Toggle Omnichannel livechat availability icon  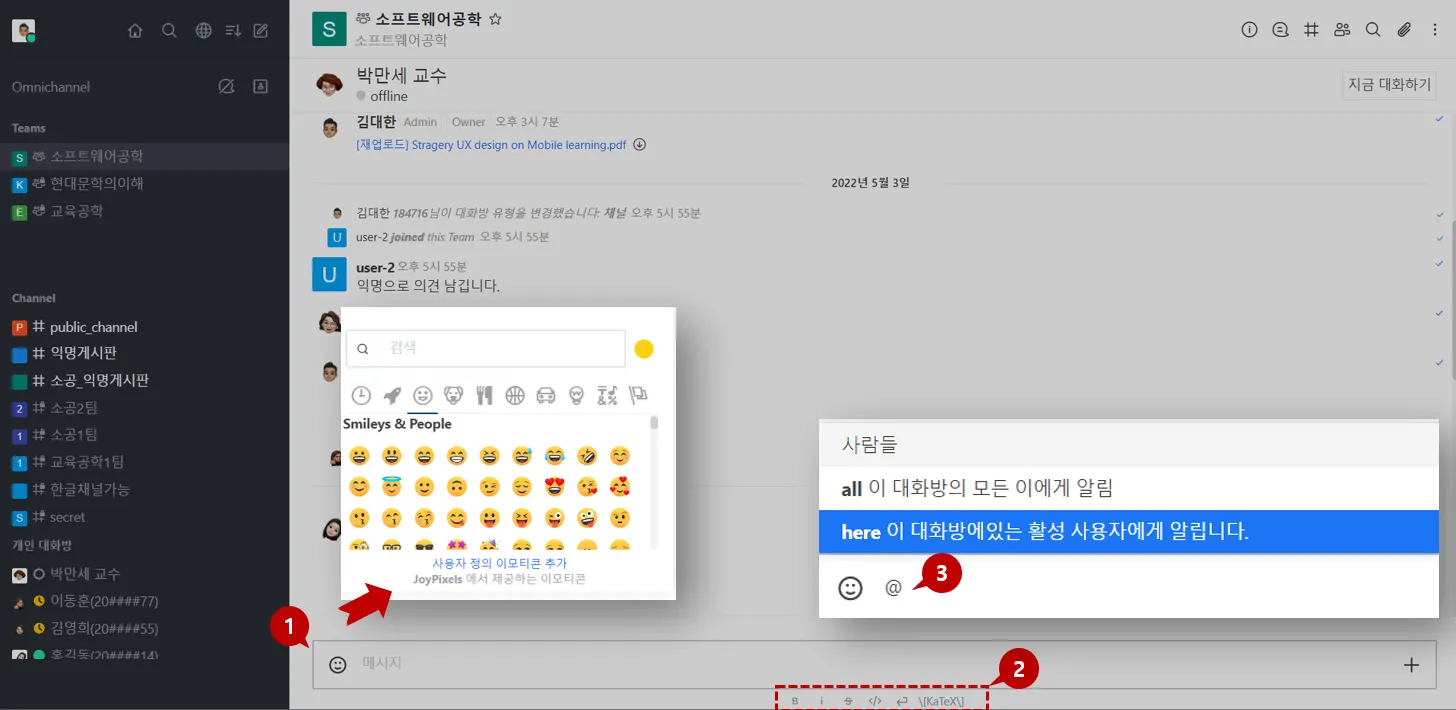coord(226,87)
